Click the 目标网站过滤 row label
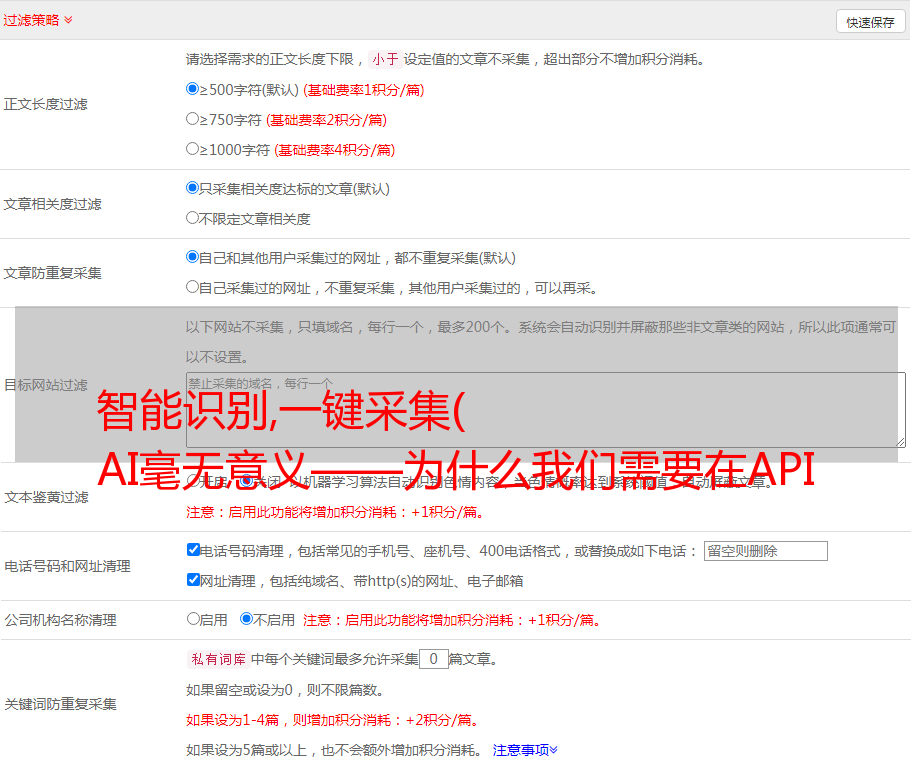Image resolution: width=912 pixels, height=768 pixels. 45,385
